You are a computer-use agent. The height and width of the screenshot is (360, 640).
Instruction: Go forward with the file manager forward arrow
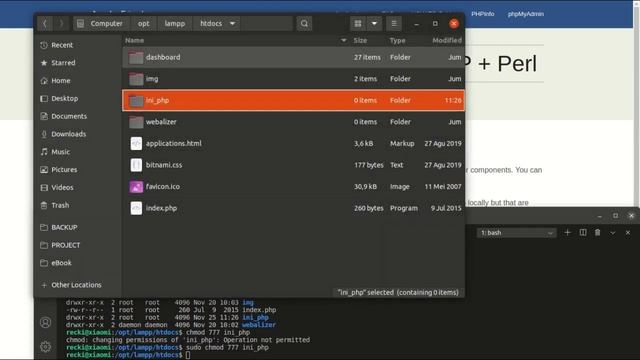click(x=61, y=23)
